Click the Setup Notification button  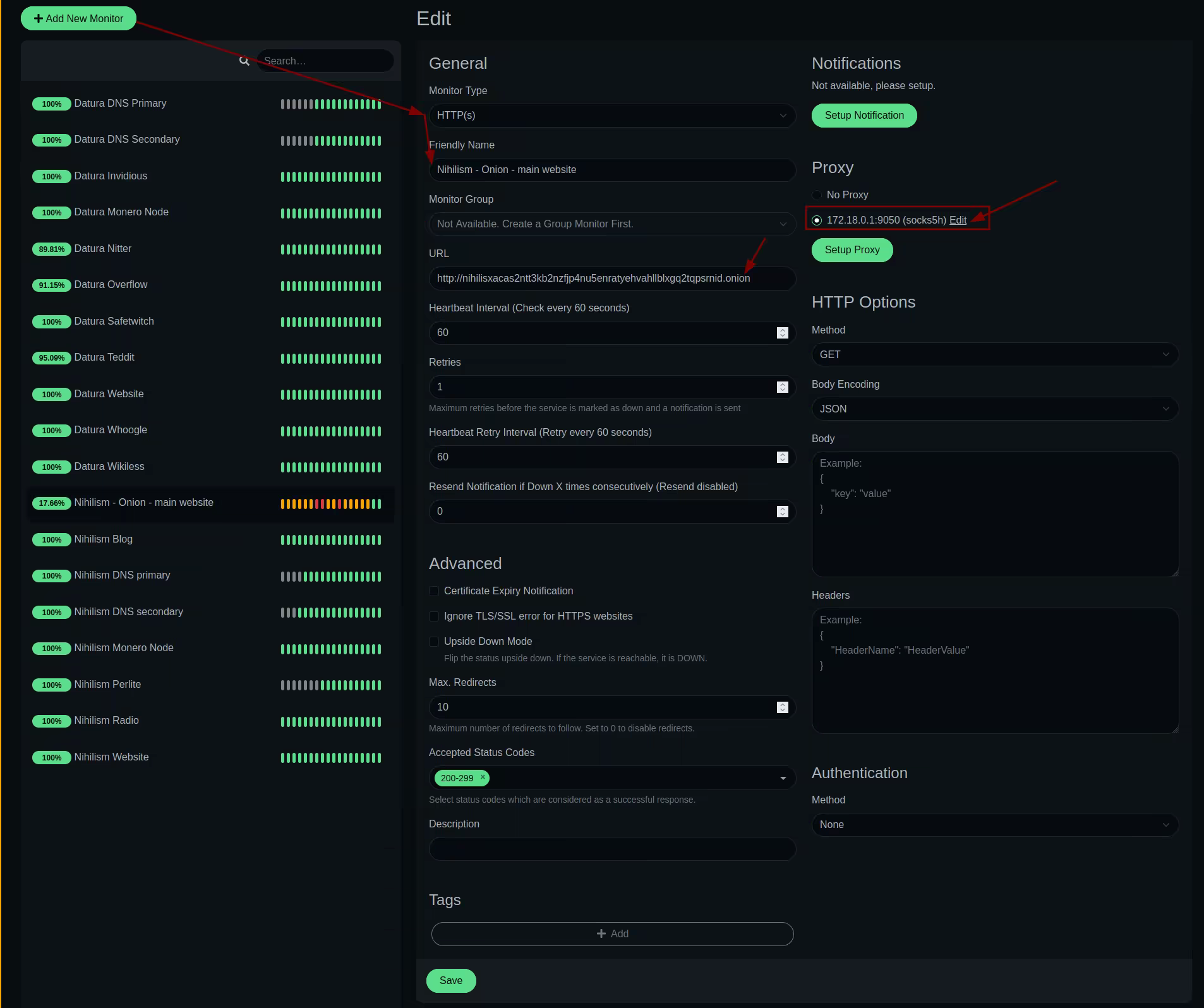(x=864, y=116)
